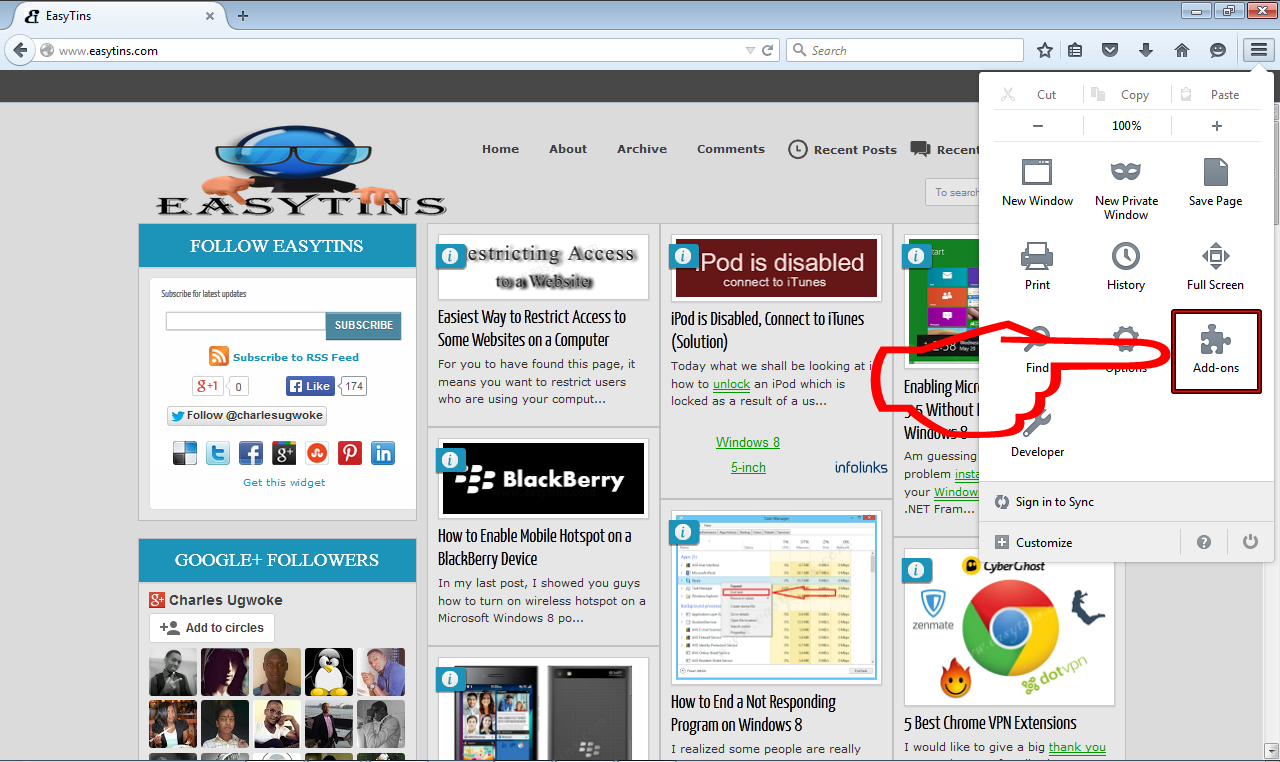
Task: Enter Full Screen mode
Action: tap(1215, 266)
